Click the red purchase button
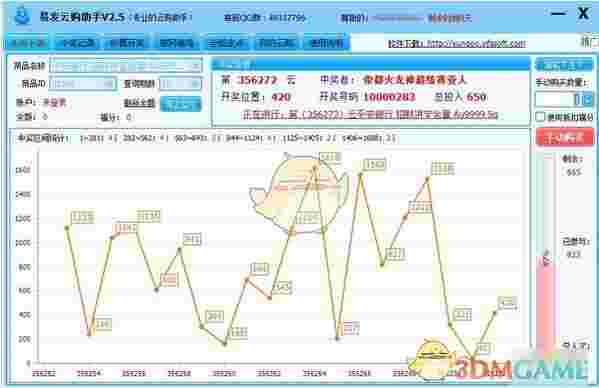Screen dimensions: 599x388 pos(565,137)
